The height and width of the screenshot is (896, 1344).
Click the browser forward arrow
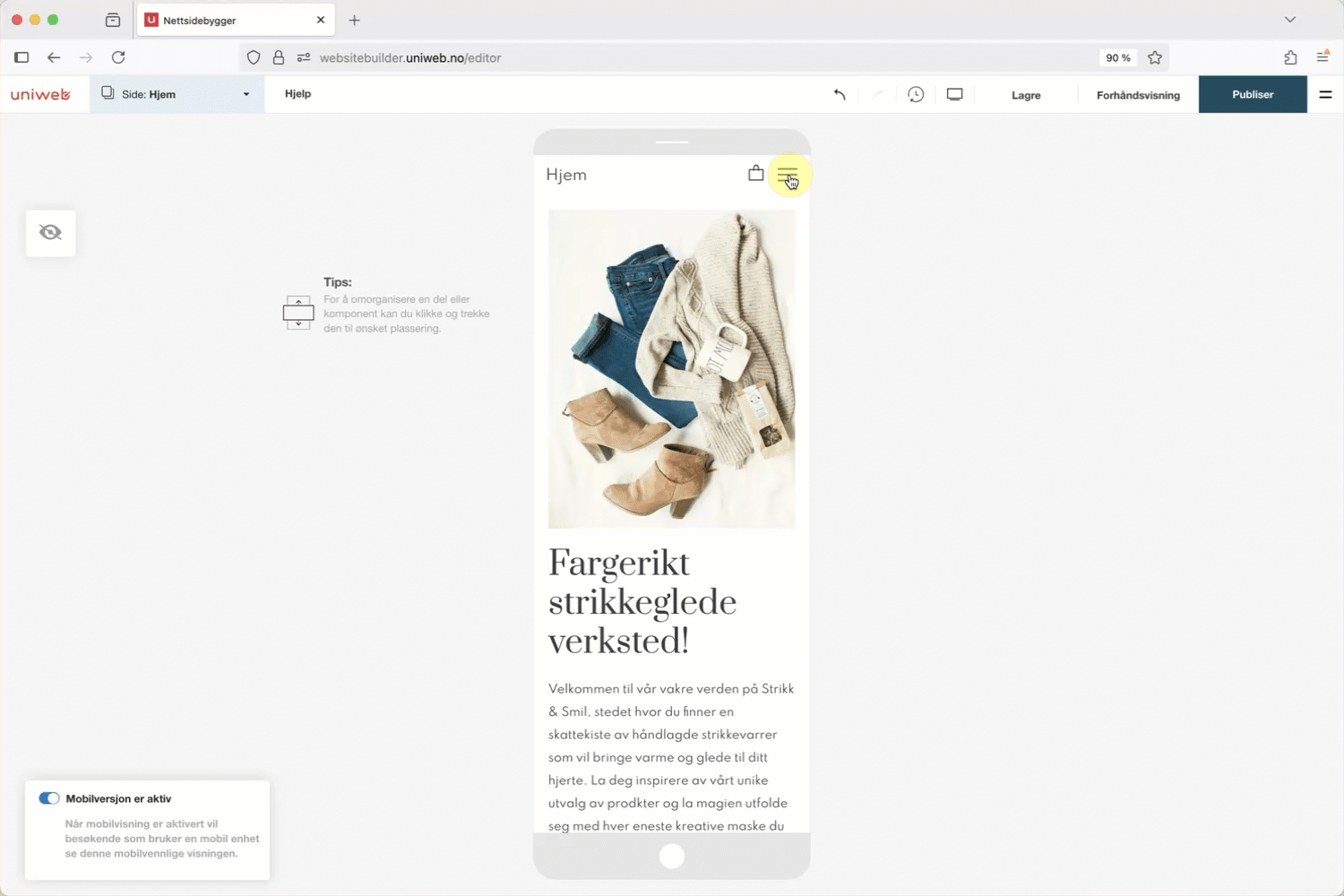[86, 57]
